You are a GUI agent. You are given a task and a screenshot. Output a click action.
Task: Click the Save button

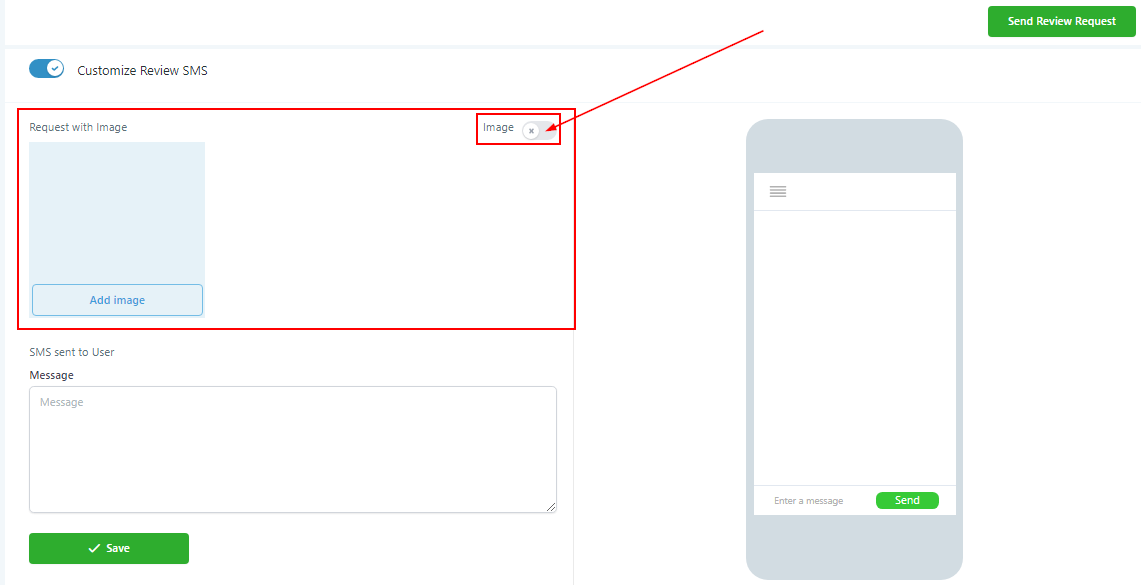tap(108, 549)
